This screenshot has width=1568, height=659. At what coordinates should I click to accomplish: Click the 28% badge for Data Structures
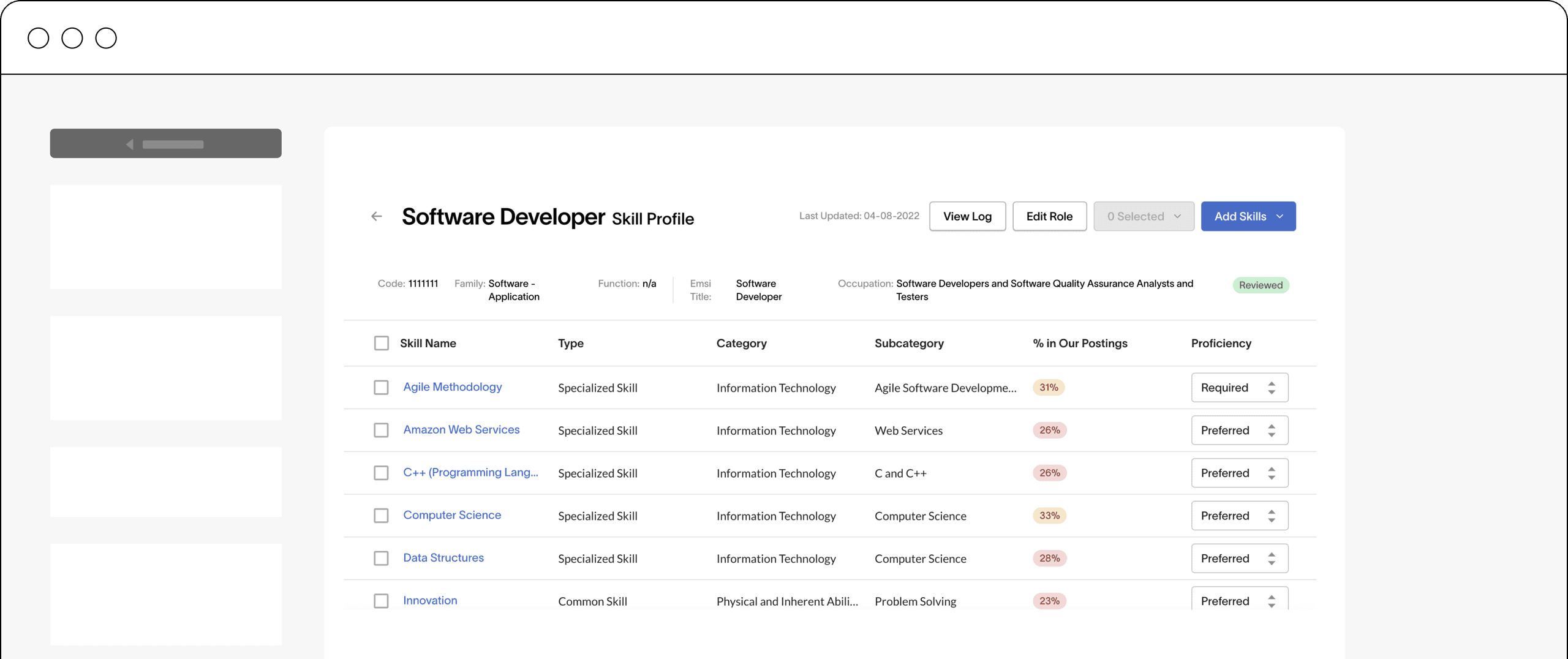coord(1049,559)
